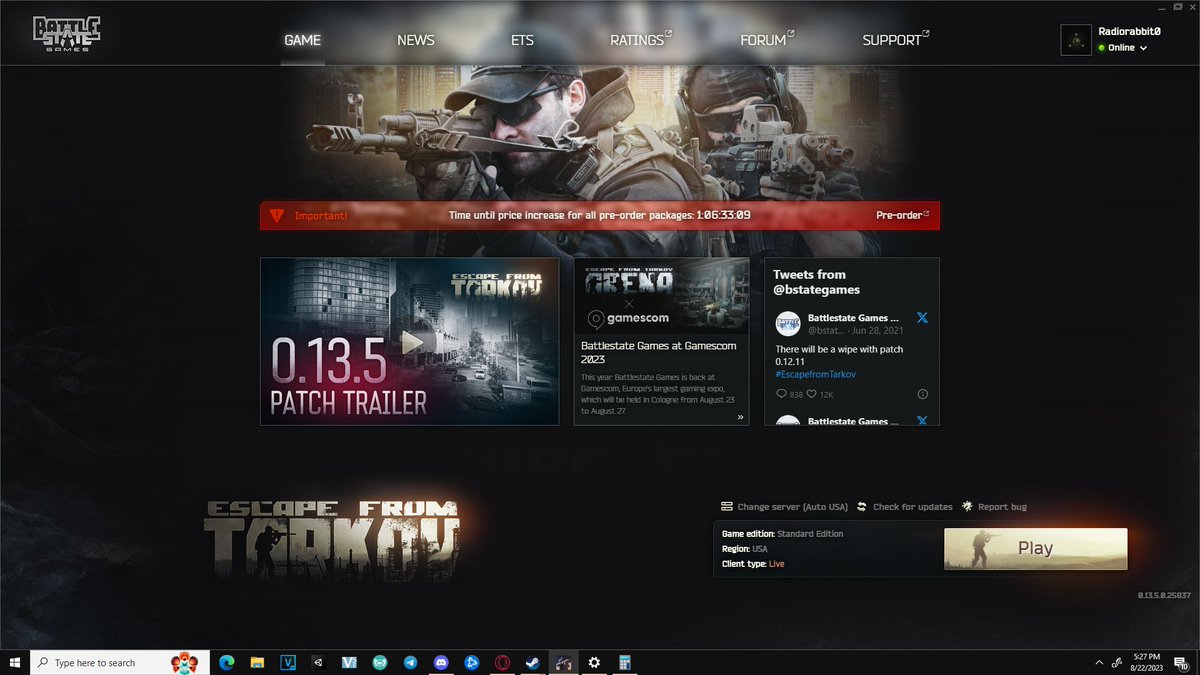Open the Windows Start menu
1200x675 pixels.
click(15, 662)
